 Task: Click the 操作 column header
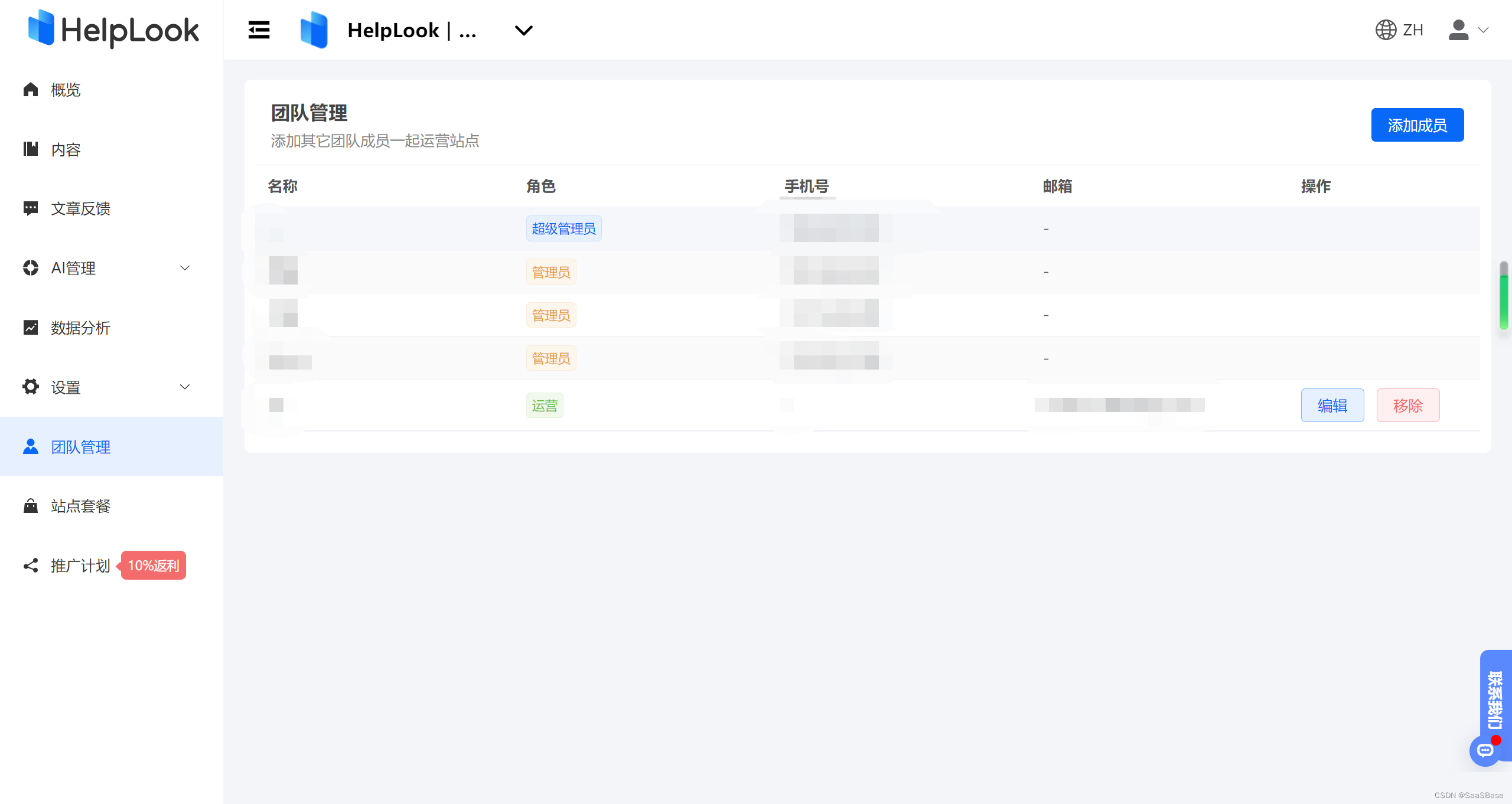[1316, 187]
